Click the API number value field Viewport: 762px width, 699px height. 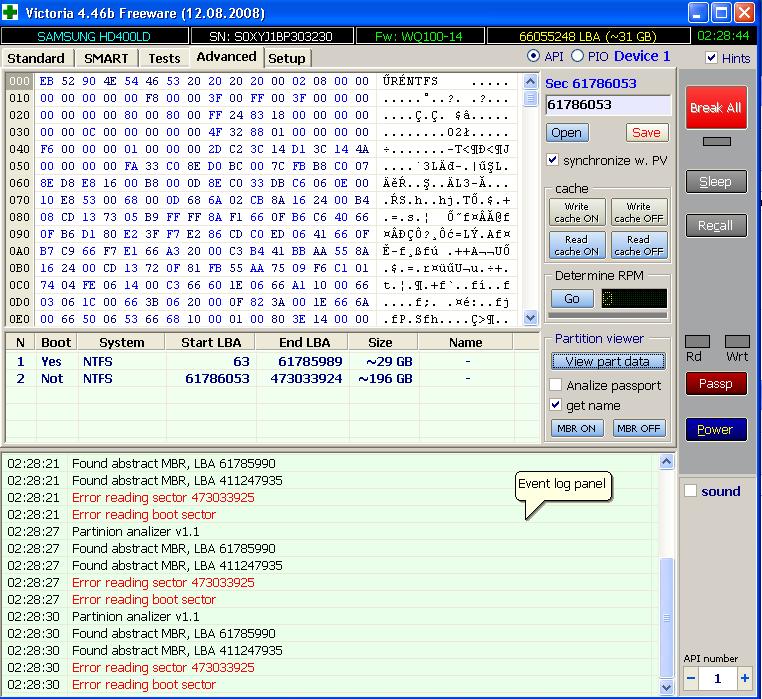point(718,678)
